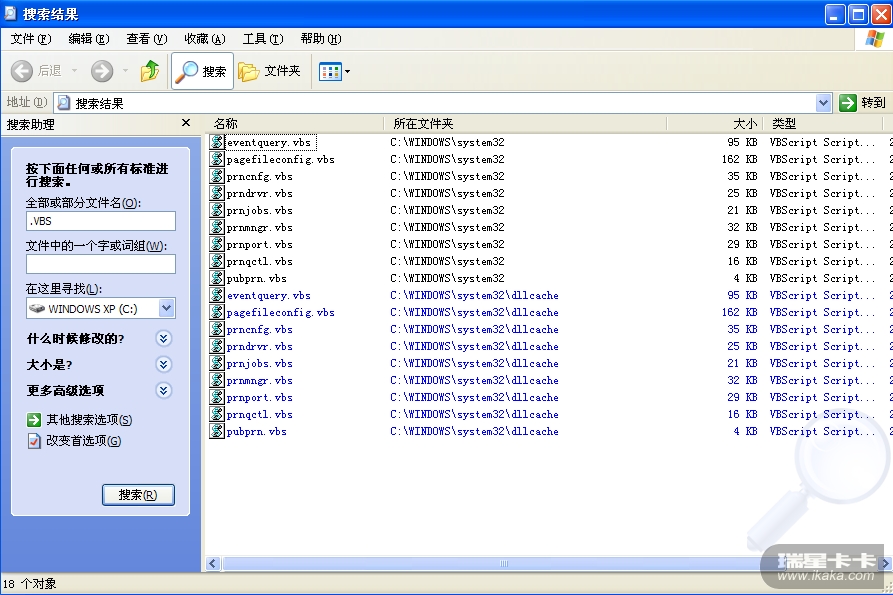Viewport: 893px width, 595px height.
Task: Click the horizontal scrollbar thumb
Action: (x=504, y=564)
